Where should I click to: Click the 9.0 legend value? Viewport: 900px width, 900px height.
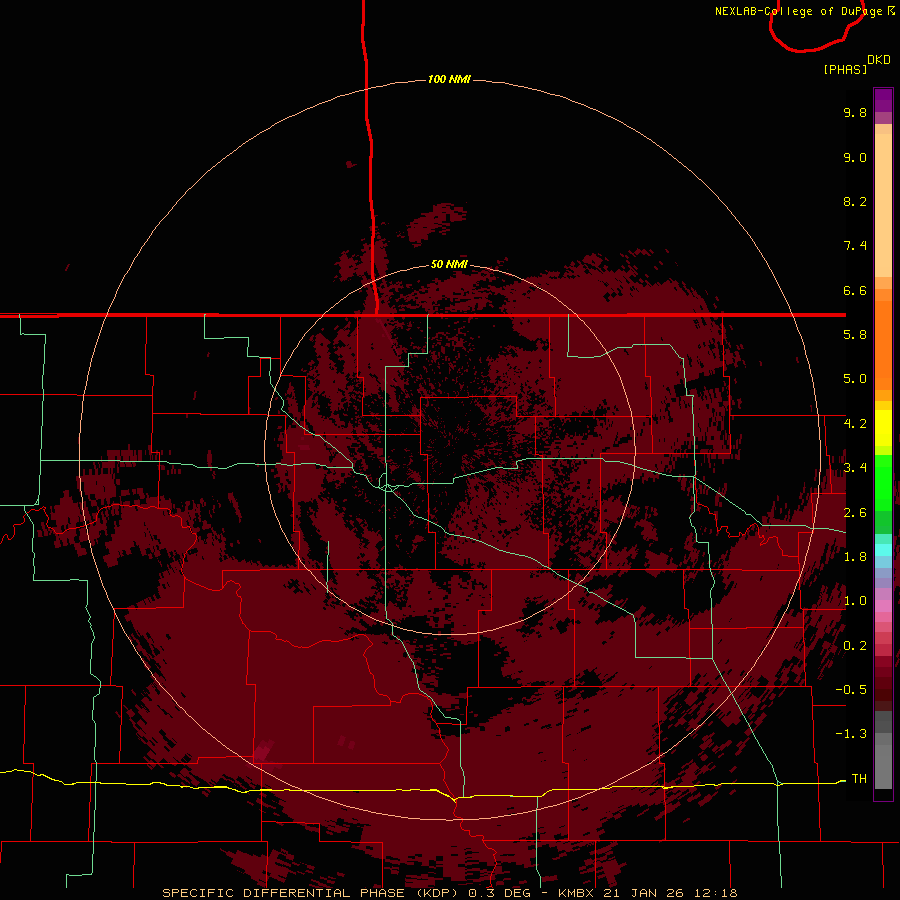[855, 157]
